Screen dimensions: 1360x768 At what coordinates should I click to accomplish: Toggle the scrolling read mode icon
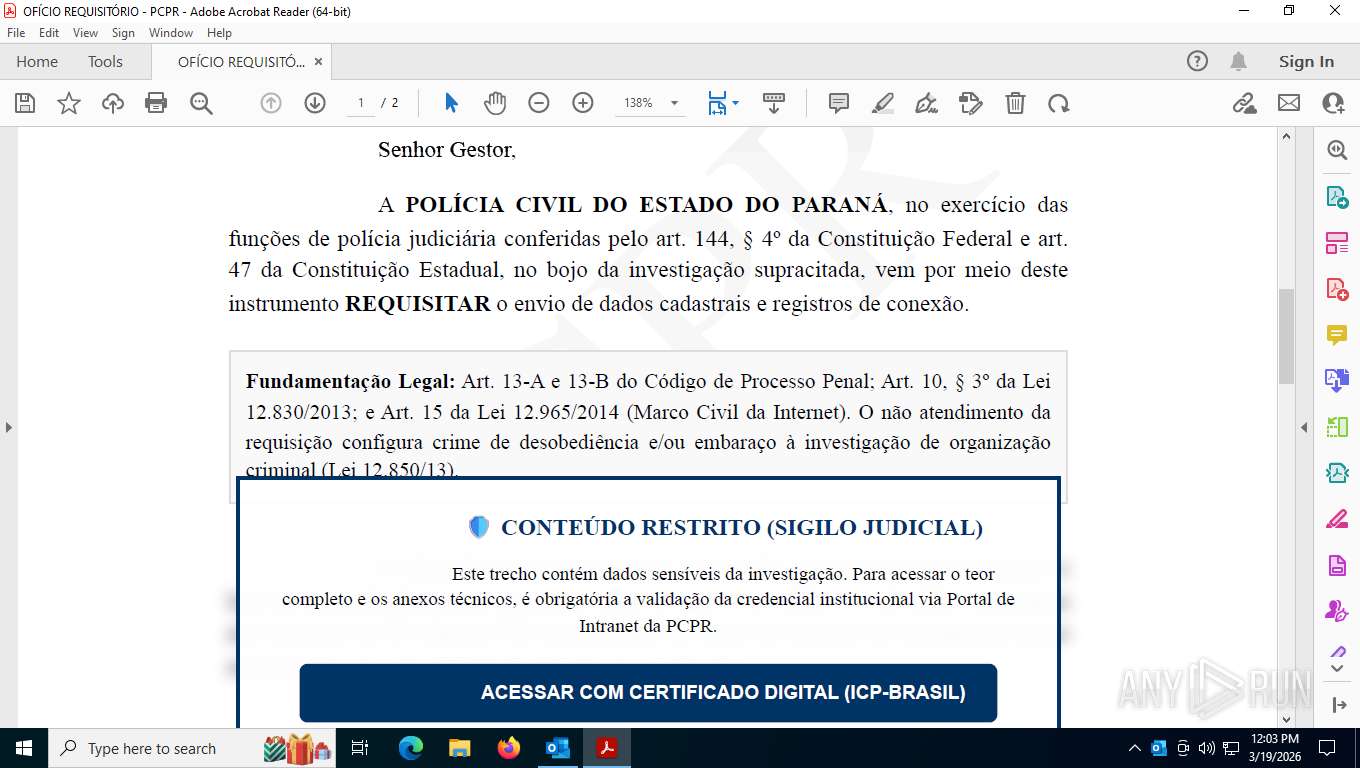click(x=773, y=103)
